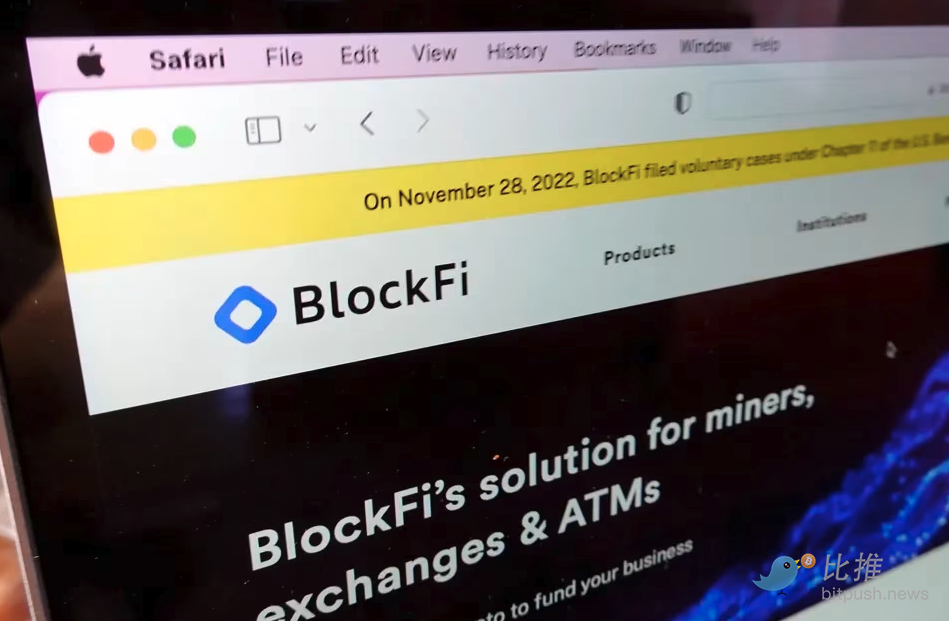Open the History menu
Viewport: 949px width, 621px height.
[x=517, y=51]
